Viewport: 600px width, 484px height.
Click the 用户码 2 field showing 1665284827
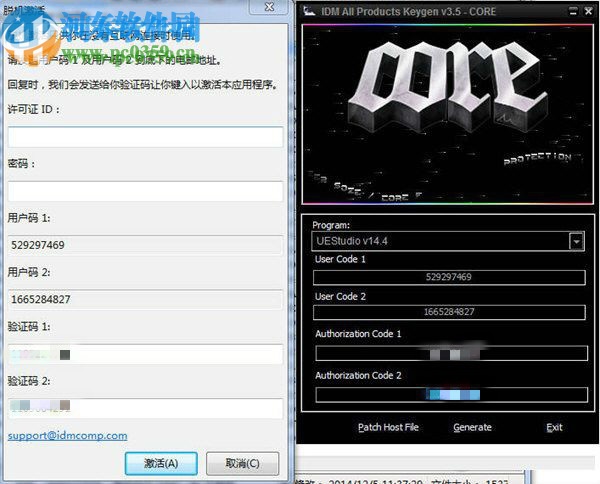pyautogui.click(x=145, y=300)
